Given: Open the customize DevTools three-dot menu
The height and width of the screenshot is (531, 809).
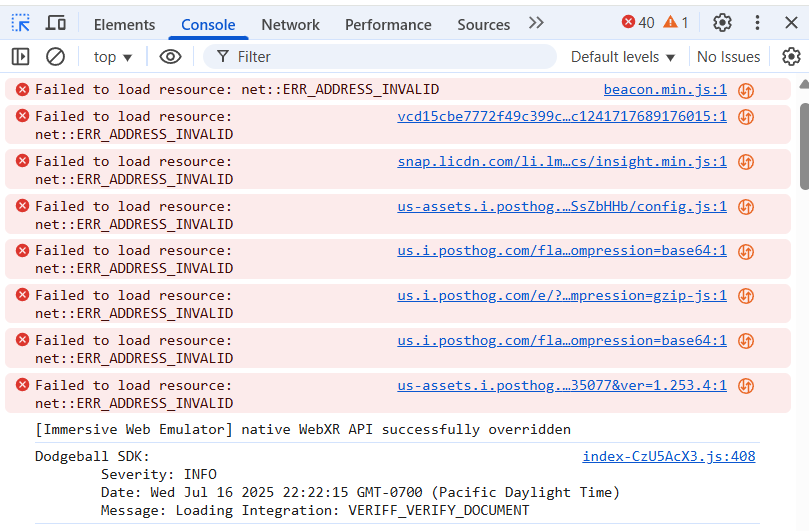Looking at the screenshot, I should click(757, 23).
